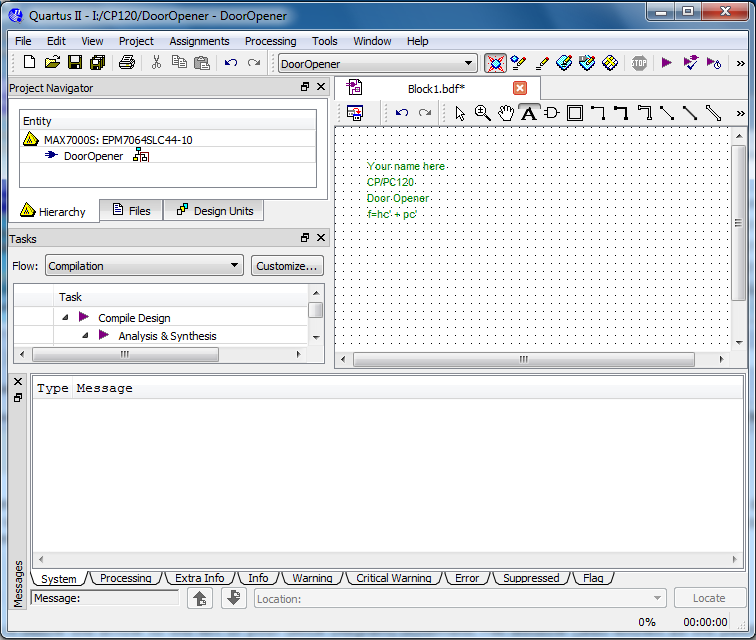This screenshot has width=756, height=640.
Task: Click the detach window icon in editor toolbar
Action: (x=355, y=113)
